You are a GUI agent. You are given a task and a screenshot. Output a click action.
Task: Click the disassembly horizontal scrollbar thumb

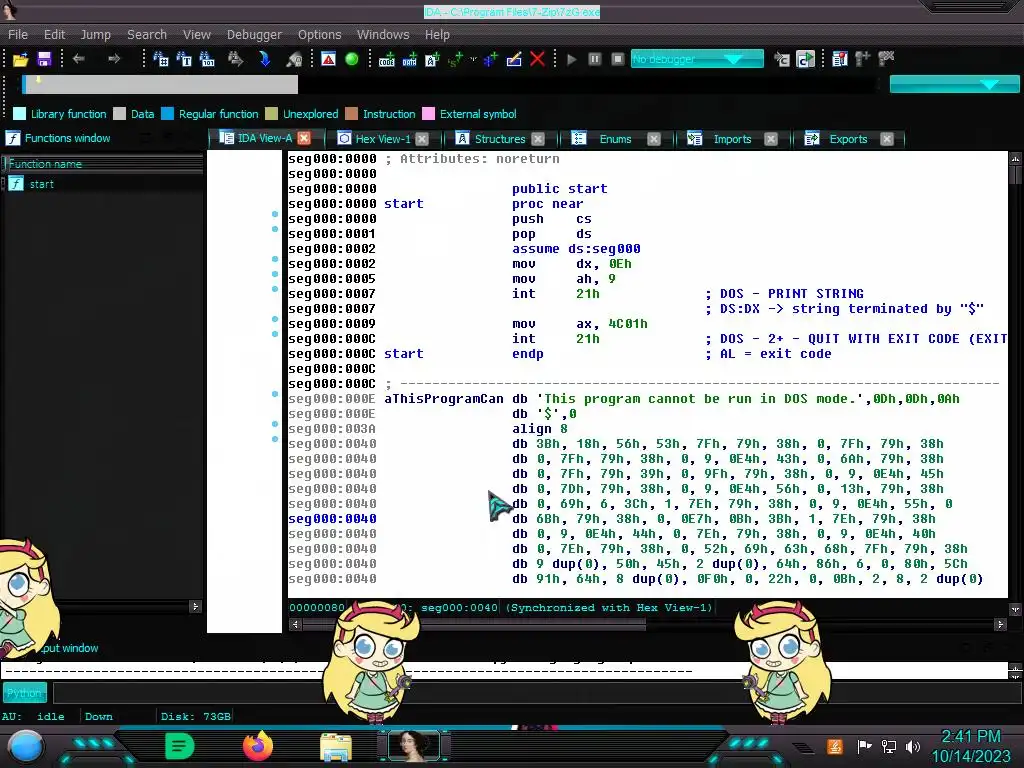click(475, 624)
